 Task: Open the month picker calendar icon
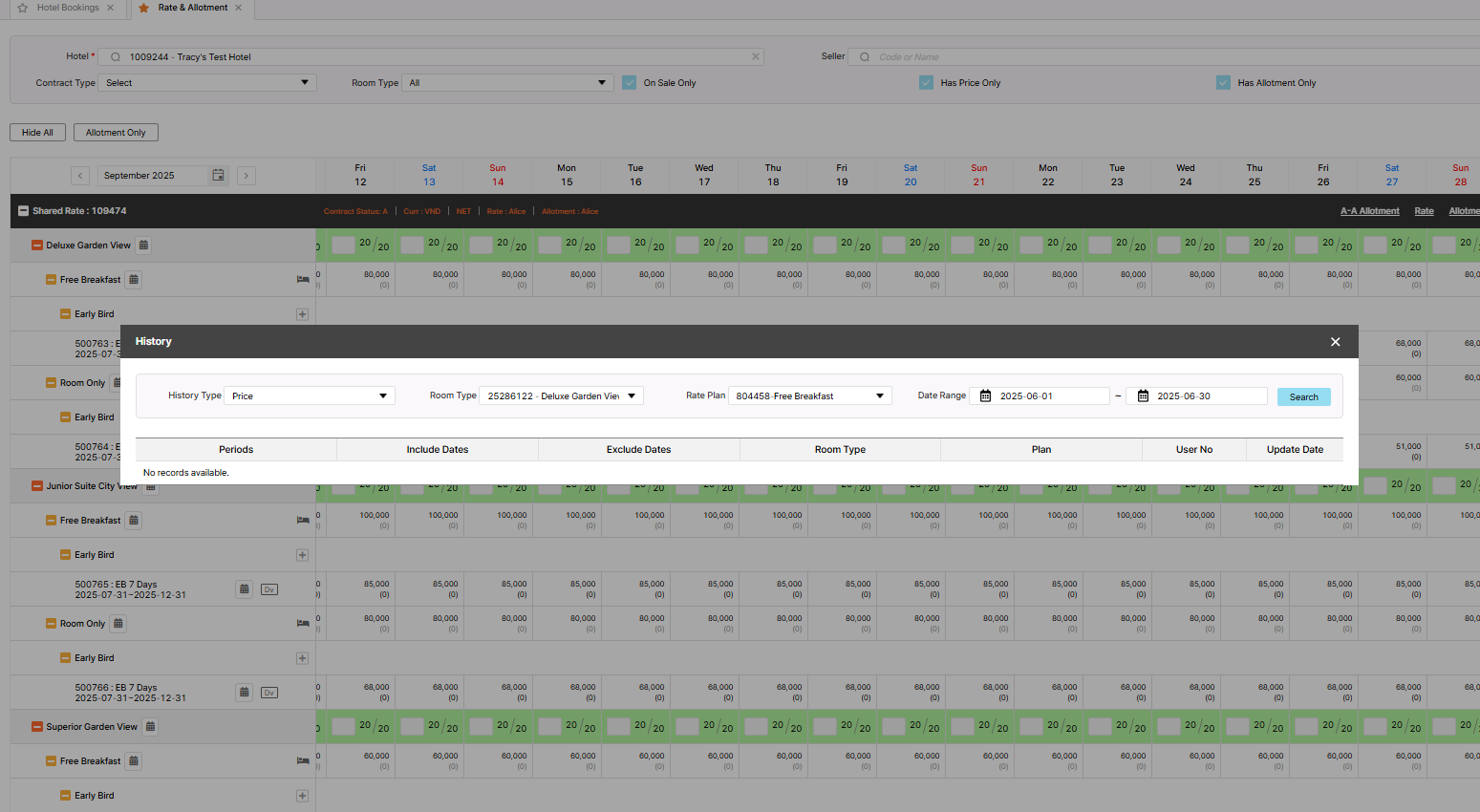219,176
